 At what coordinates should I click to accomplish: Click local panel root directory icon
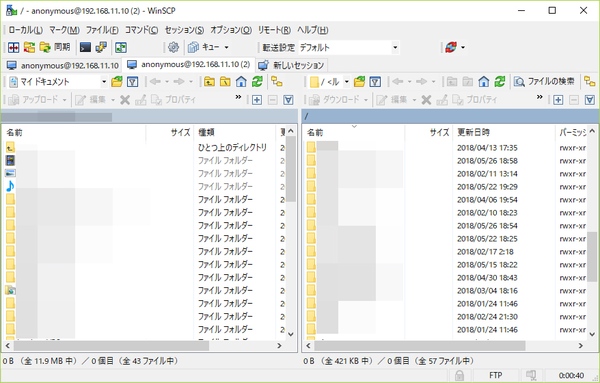coord(225,81)
